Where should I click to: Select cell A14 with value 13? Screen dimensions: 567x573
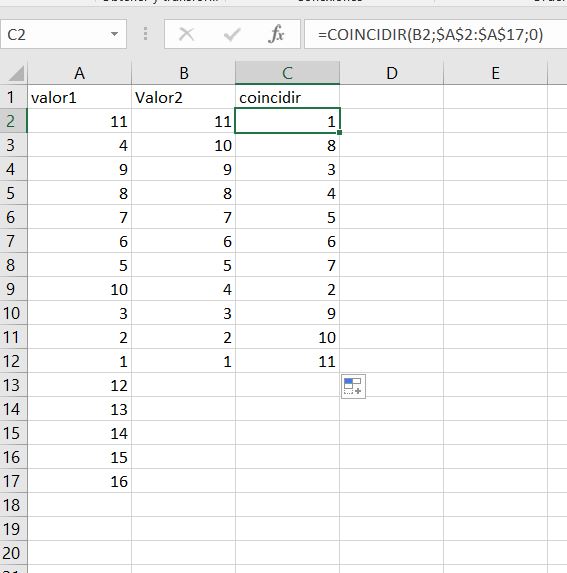(80, 409)
